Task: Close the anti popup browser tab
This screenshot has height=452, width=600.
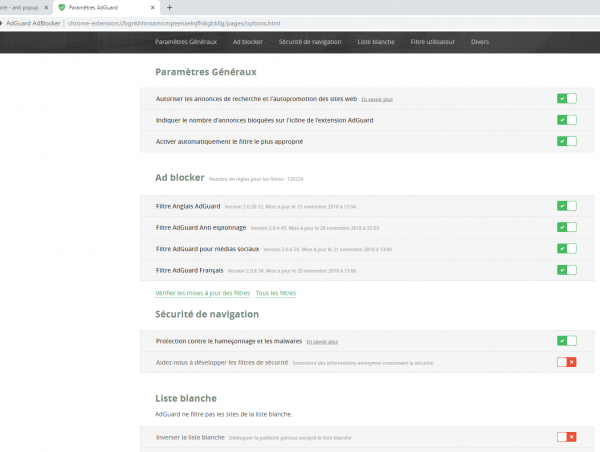Action: 44,7
